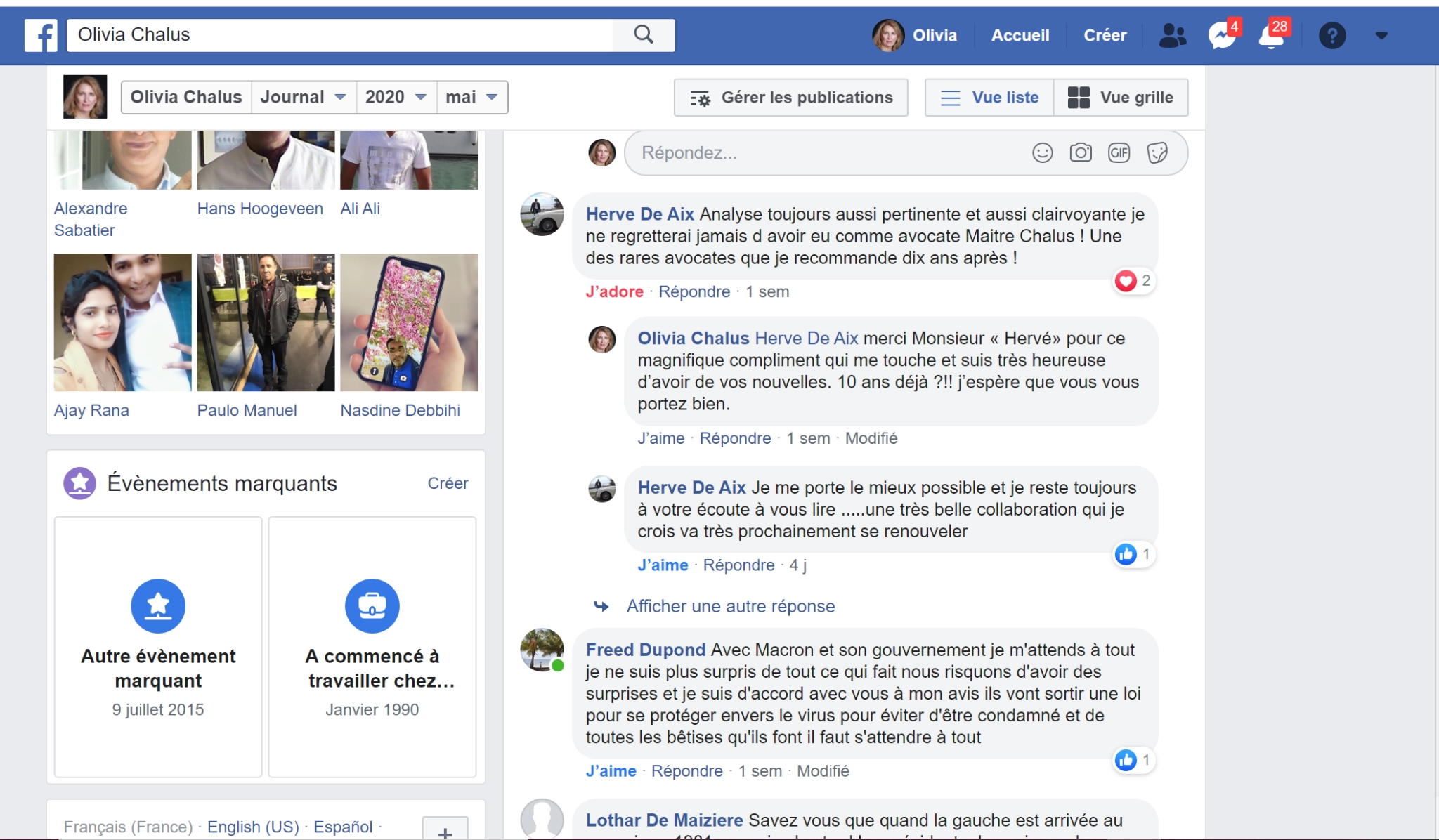The height and width of the screenshot is (840, 1439).
Task: Switch to Vue liste
Action: (989, 98)
